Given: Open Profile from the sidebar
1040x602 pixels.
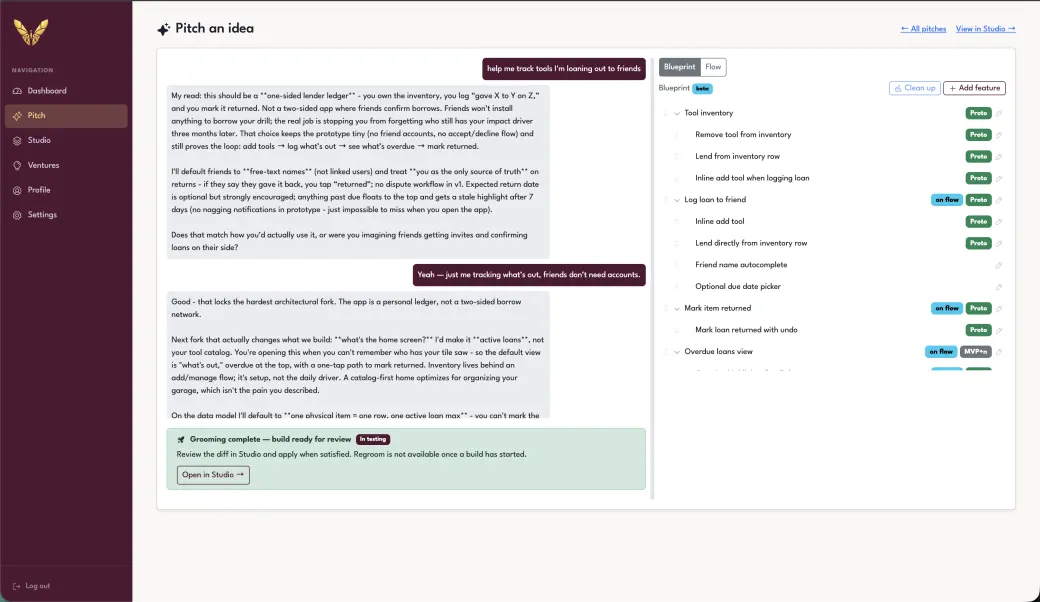Looking at the screenshot, I should pyautogui.click(x=66, y=190).
